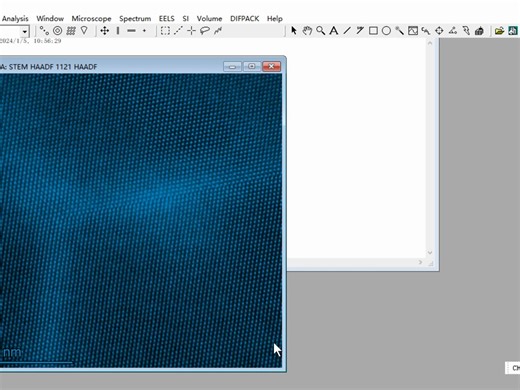
Task: Click the open folder icon
Action: point(499,31)
